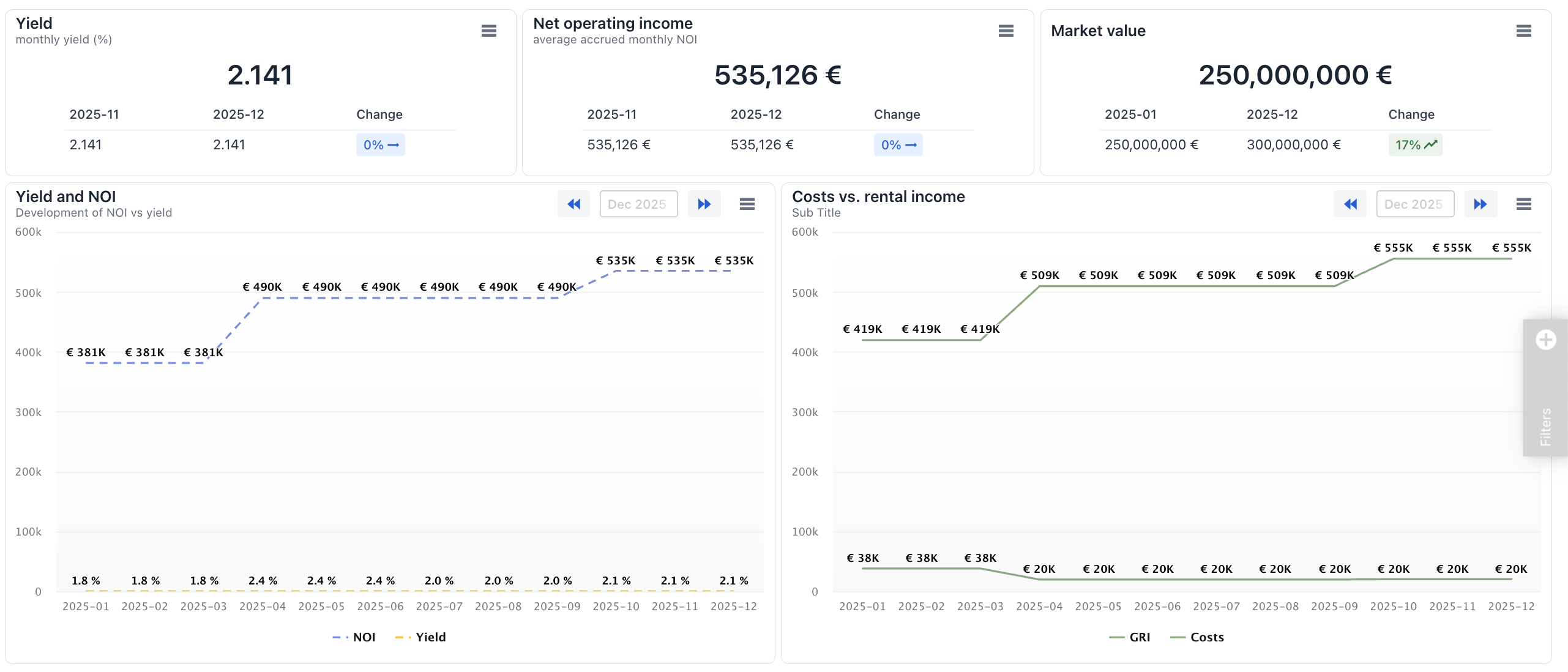Click the 0% change badge in Yield card

(380, 145)
